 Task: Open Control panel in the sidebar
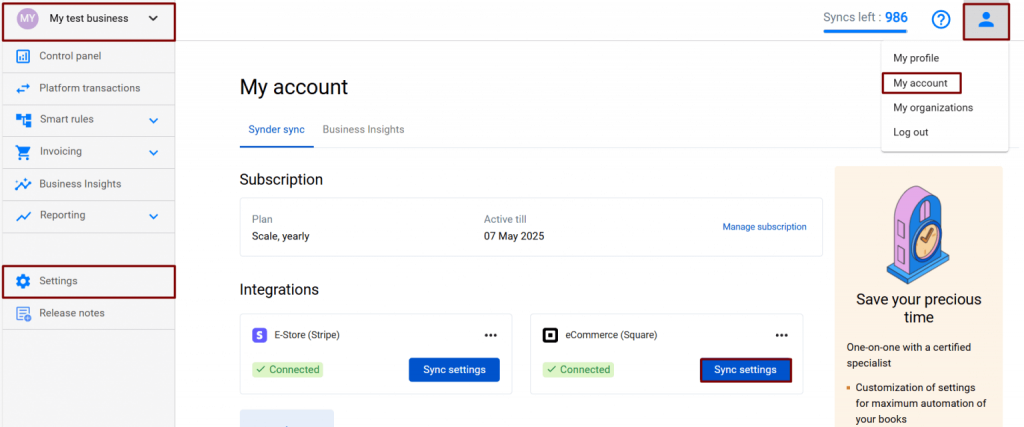pyautogui.click(x=88, y=56)
